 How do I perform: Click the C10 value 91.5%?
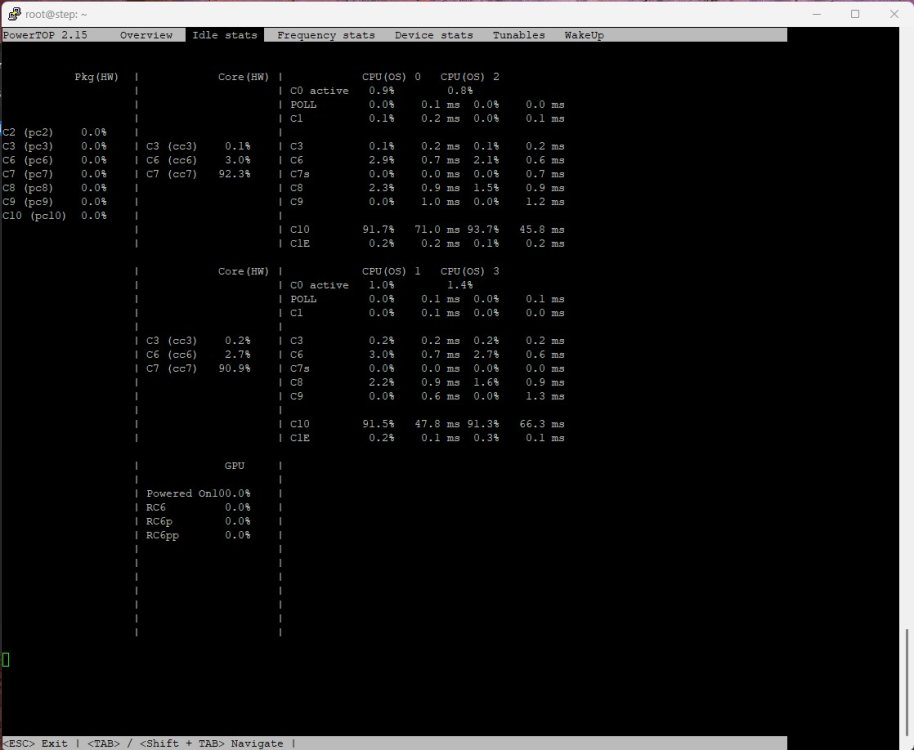coord(378,424)
